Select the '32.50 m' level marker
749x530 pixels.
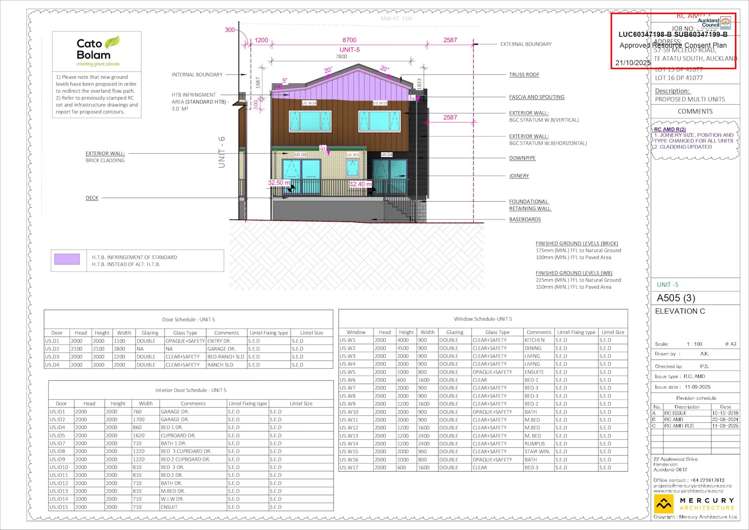pyautogui.click(x=279, y=183)
